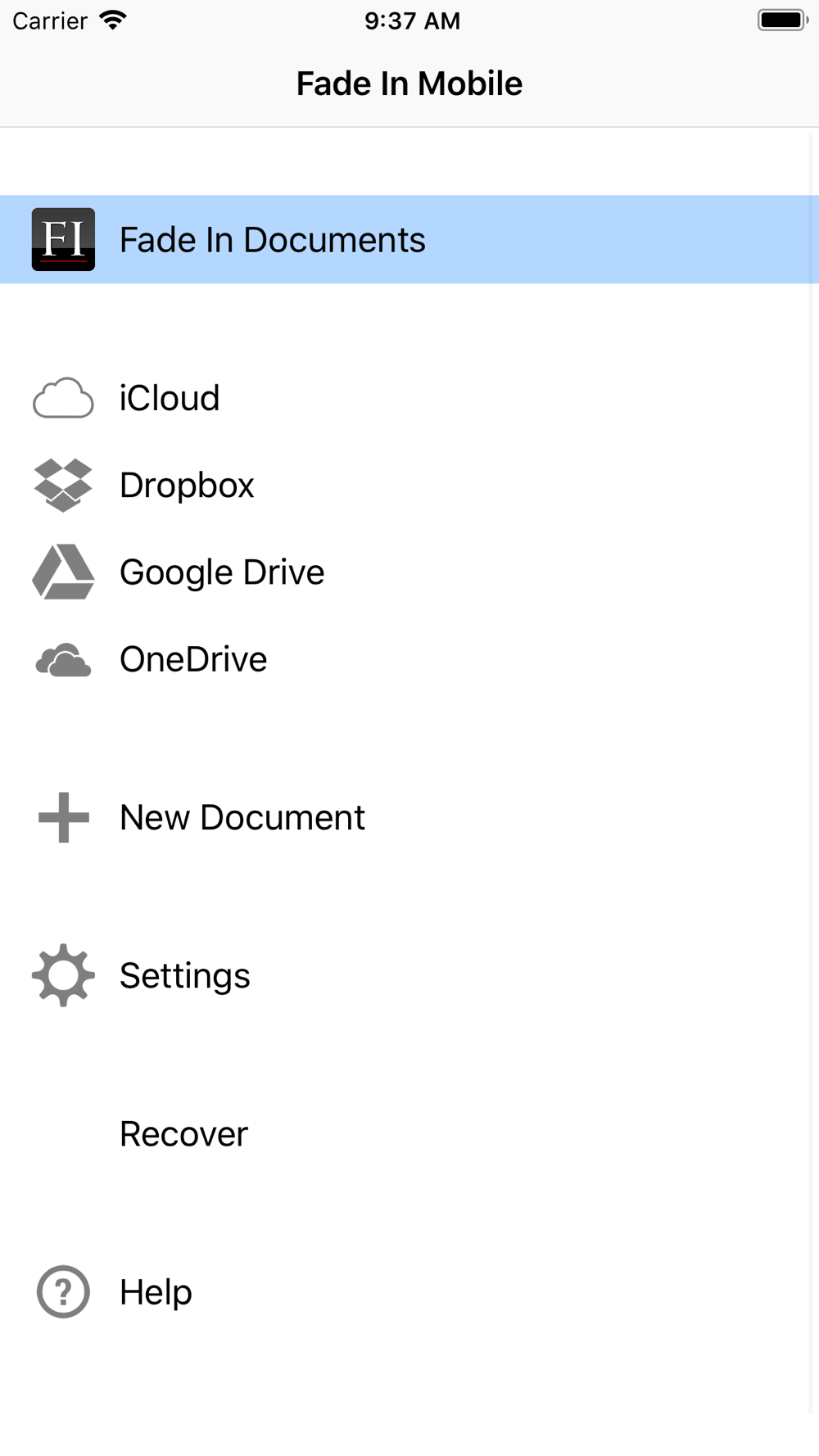819x1456 pixels.
Task: Create a New Document
Action: (x=409, y=817)
